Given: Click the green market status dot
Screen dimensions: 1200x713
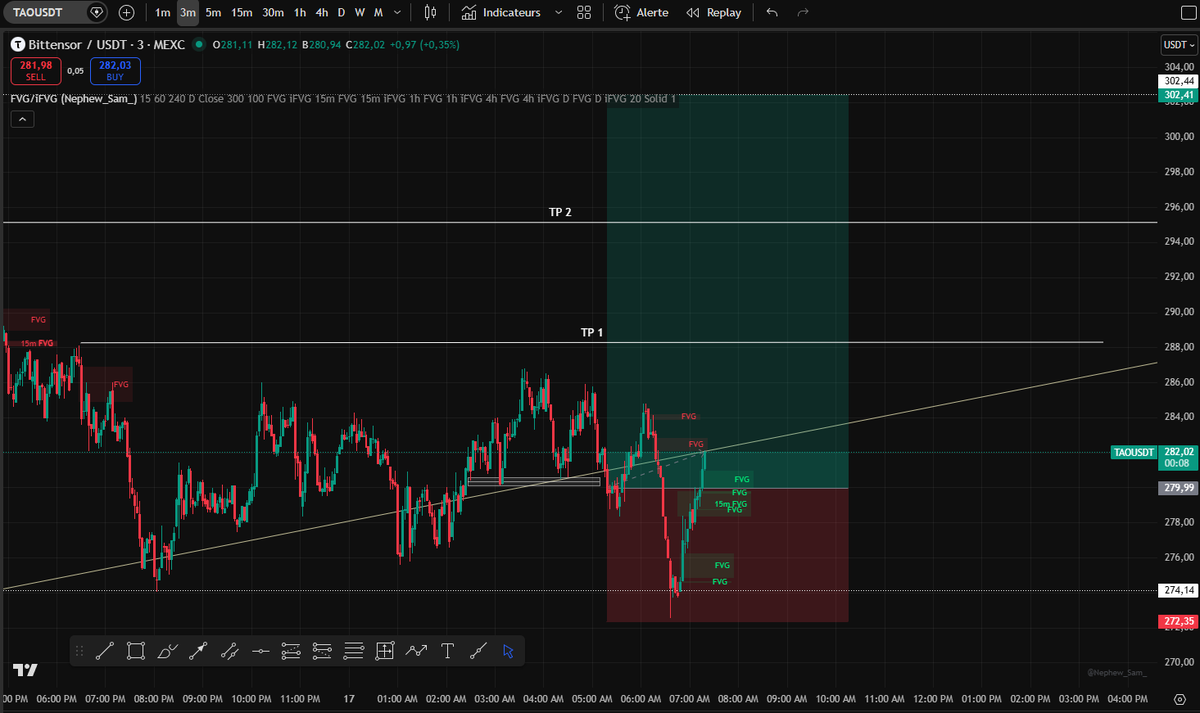Looking at the screenshot, I should [x=200, y=44].
